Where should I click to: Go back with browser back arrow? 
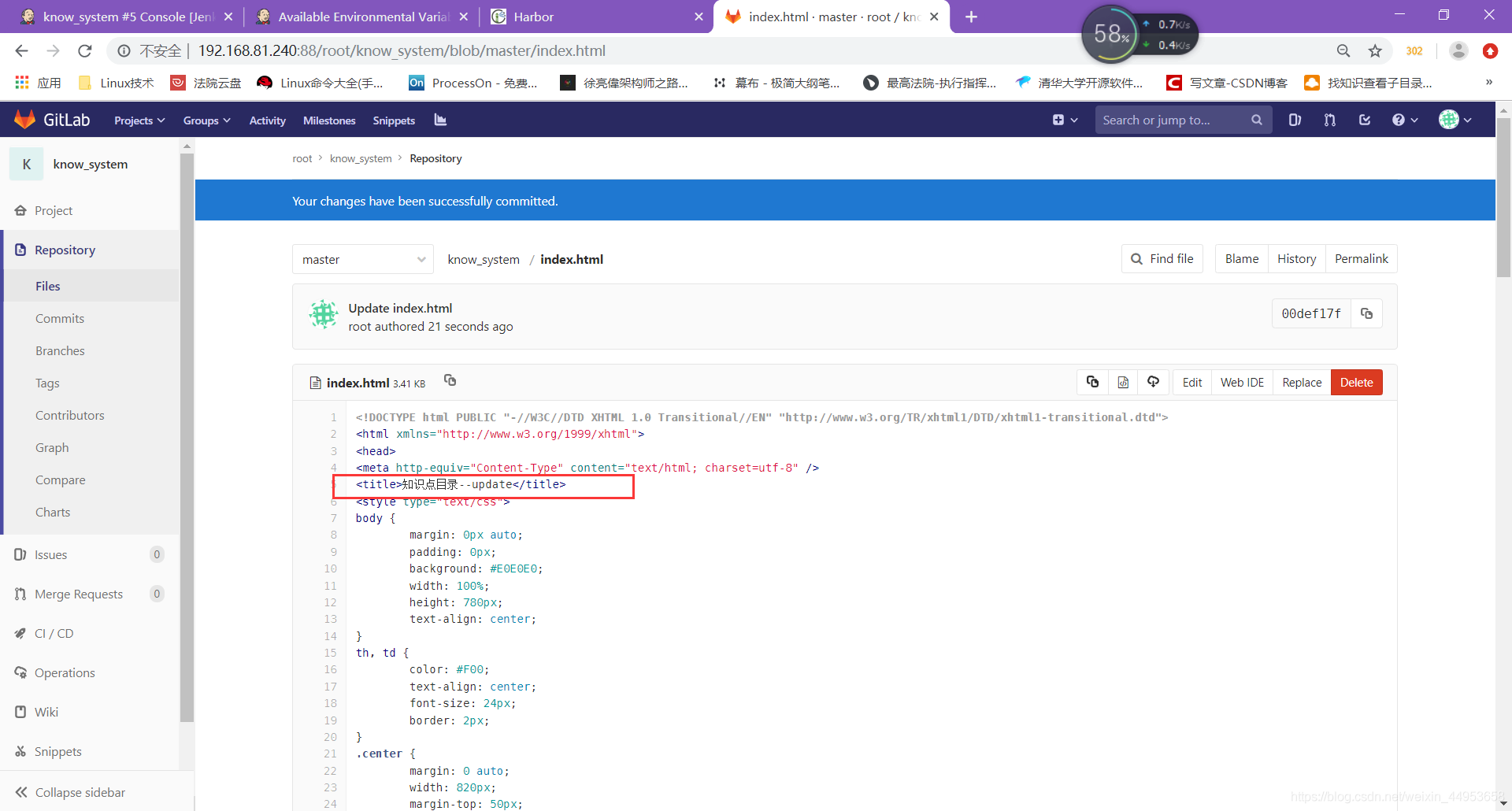click(21, 50)
